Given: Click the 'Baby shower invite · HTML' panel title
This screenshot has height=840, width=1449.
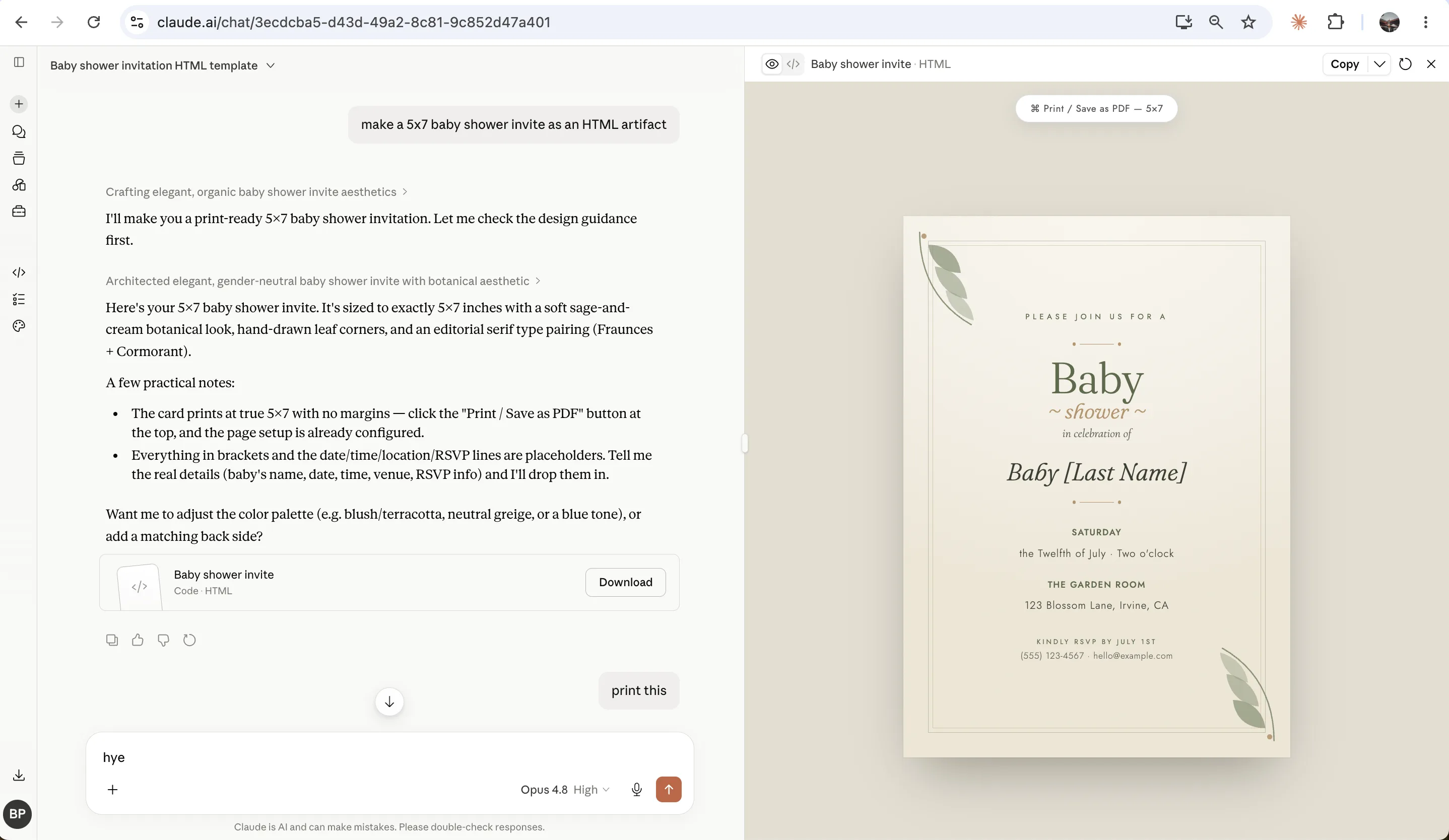Looking at the screenshot, I should [x=880, y=64].
